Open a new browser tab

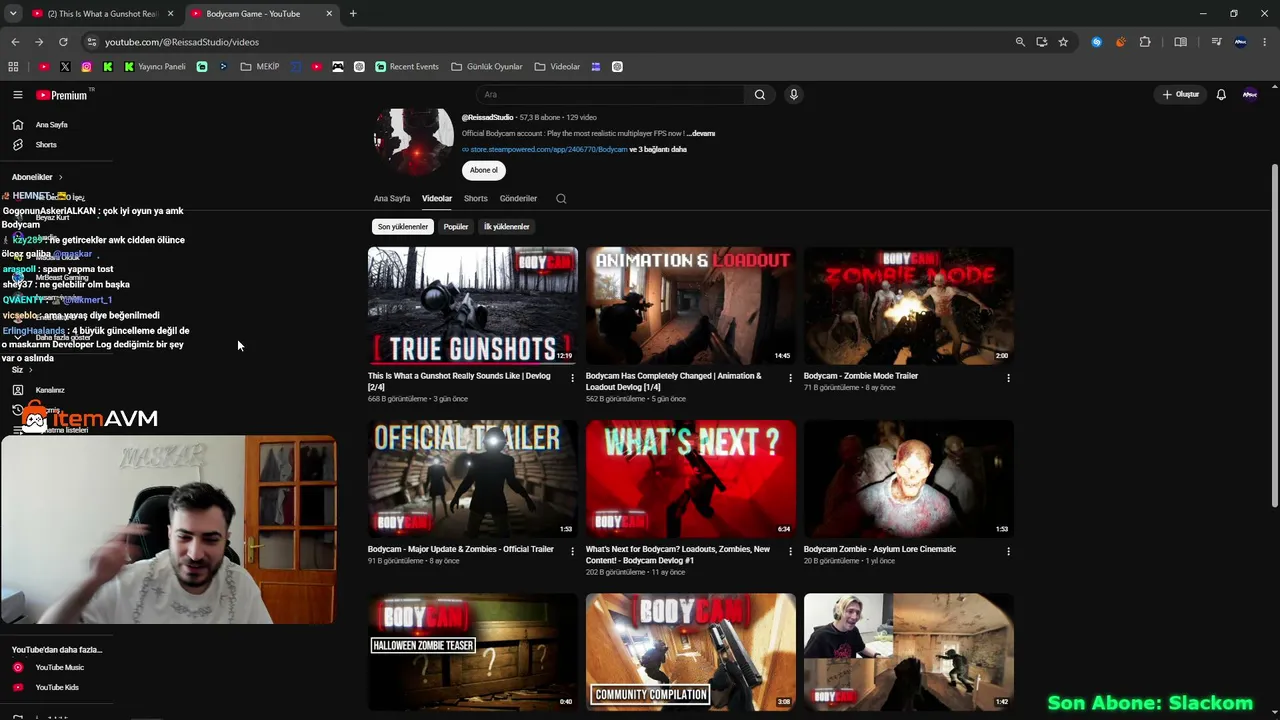point(353,14)
